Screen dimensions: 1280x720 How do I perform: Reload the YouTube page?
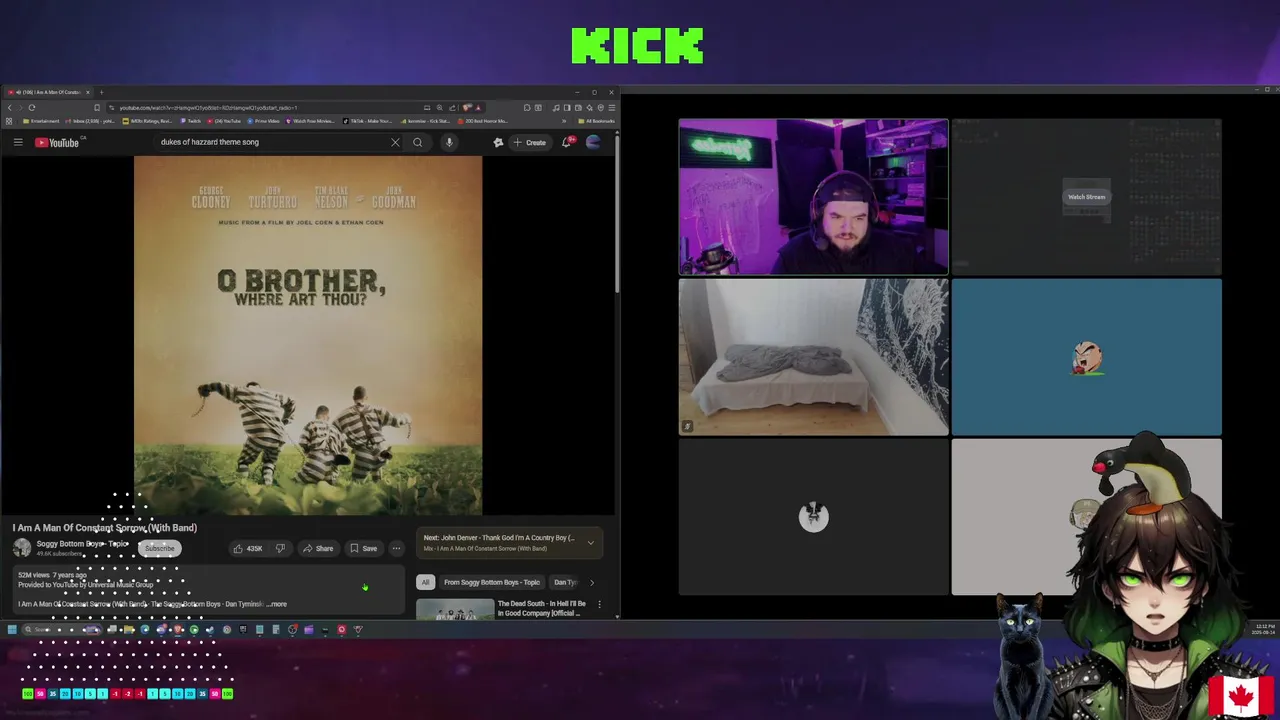32,107
